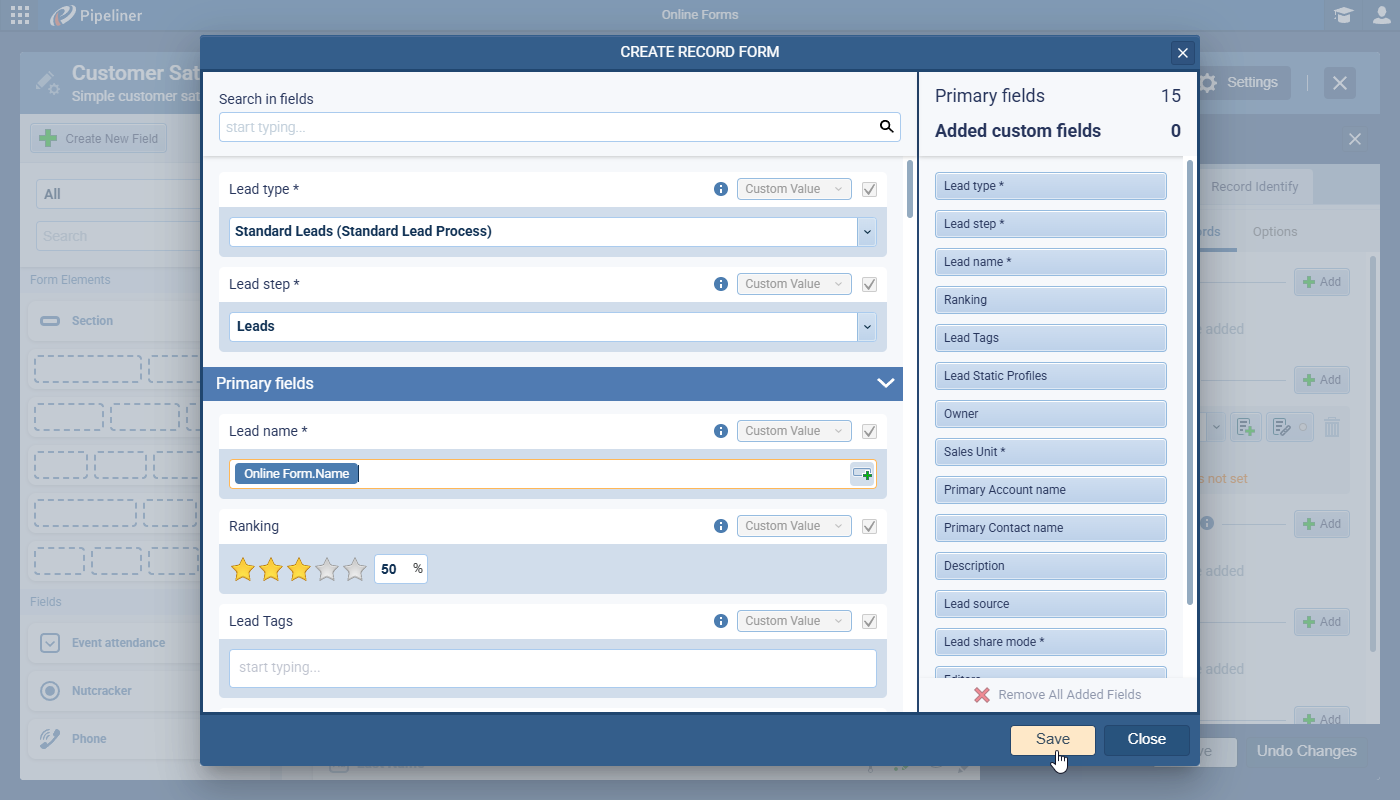
Task: Click the insert field icon in Lead name
Action: (861, 474)
